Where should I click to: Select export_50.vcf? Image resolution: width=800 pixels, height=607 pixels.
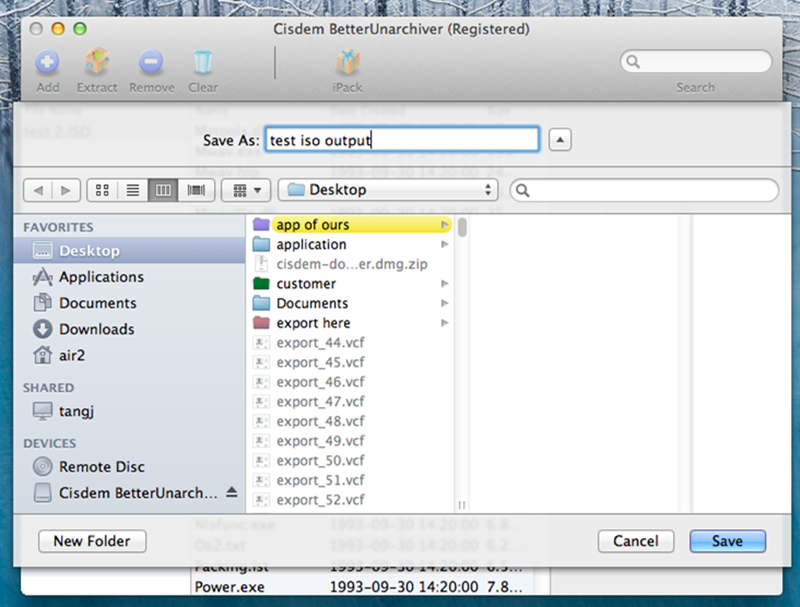352,460
